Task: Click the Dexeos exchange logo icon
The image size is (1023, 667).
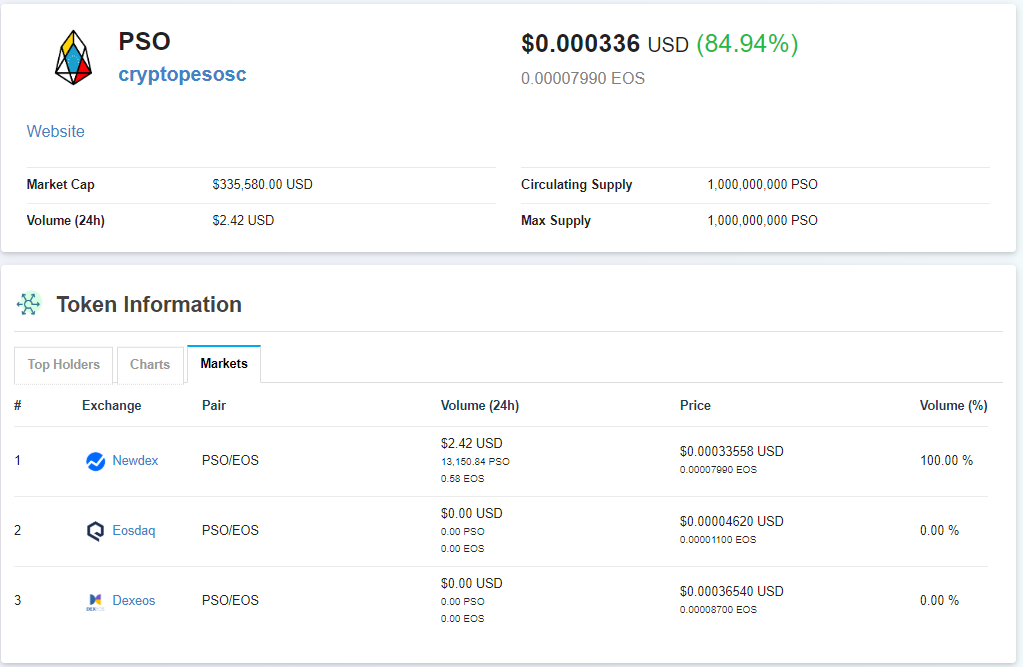Action: tap(95, 601)
